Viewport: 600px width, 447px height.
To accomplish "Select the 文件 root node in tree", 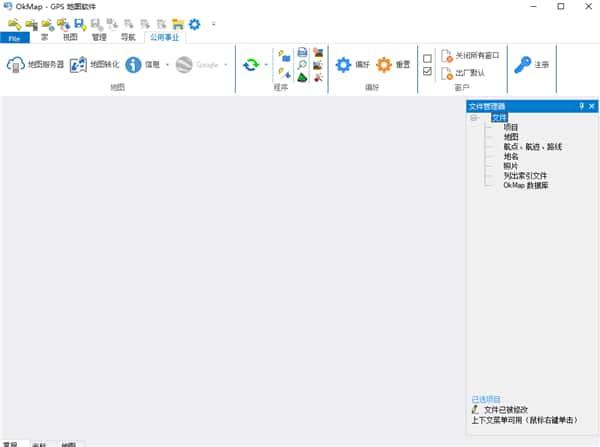I will (499, 118).
